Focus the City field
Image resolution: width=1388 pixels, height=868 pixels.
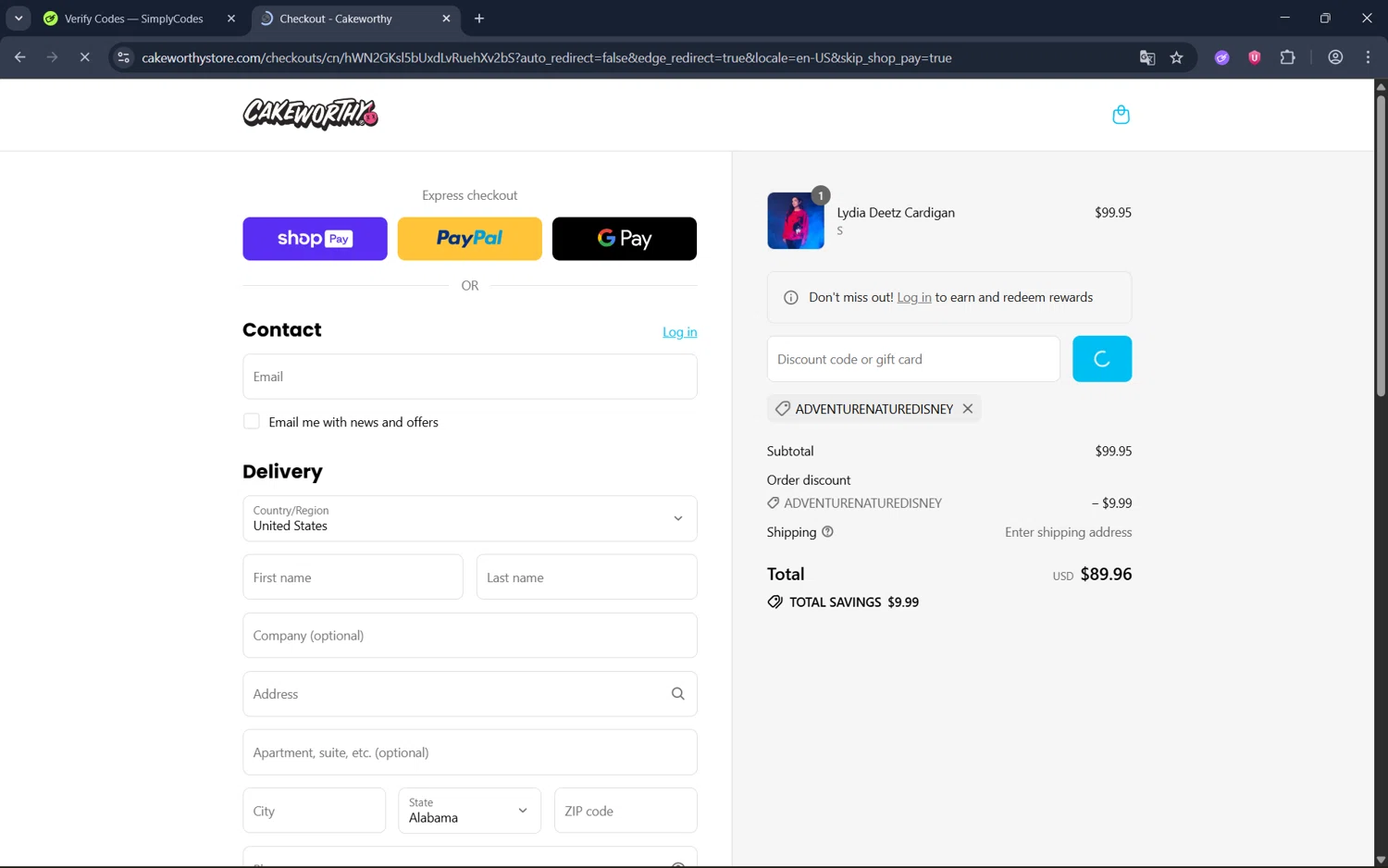[314, 811]
